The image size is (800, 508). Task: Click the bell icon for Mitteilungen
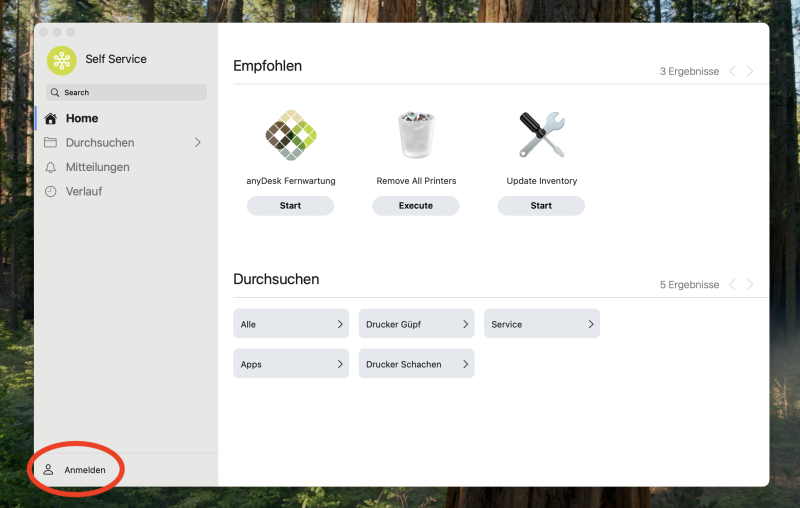[51, 167]
